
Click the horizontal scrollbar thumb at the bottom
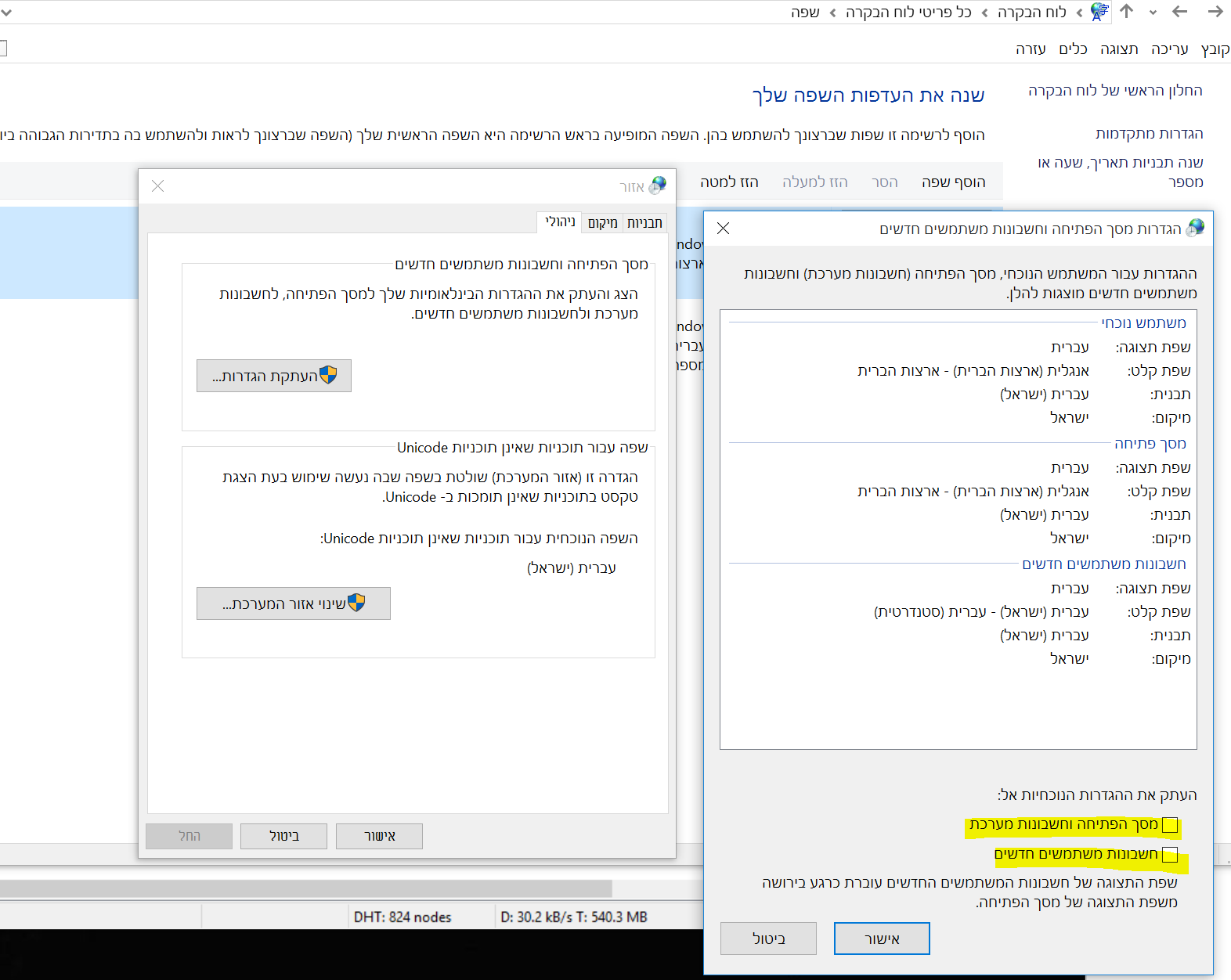pos(305,888)
